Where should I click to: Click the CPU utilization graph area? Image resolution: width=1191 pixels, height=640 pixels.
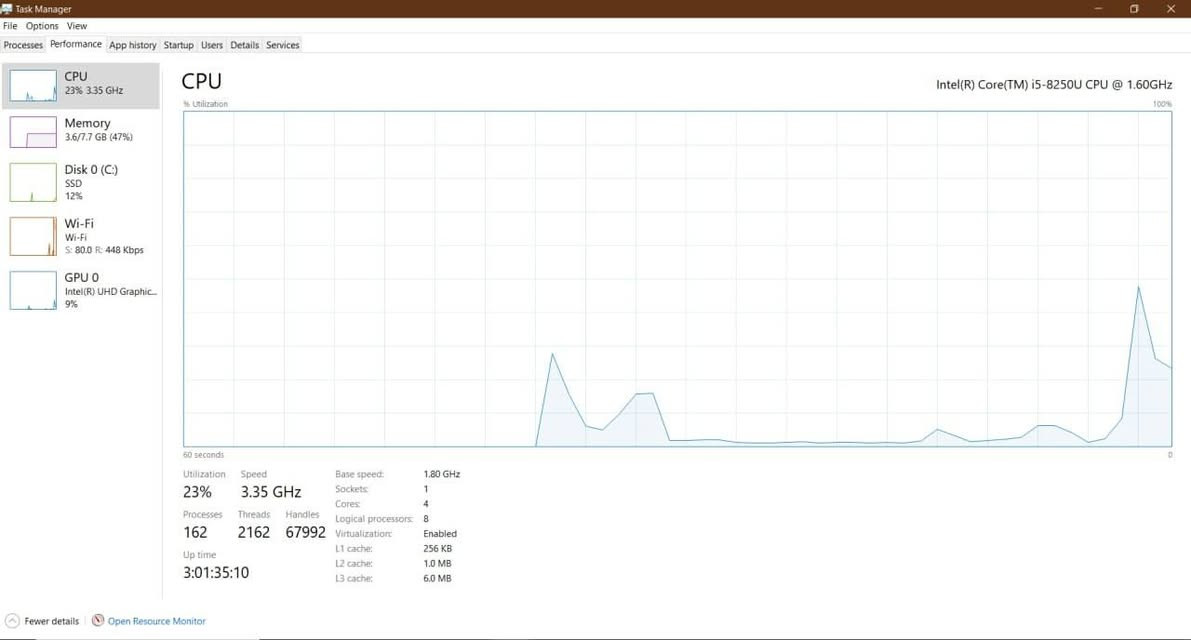click(x=677, y=278)
